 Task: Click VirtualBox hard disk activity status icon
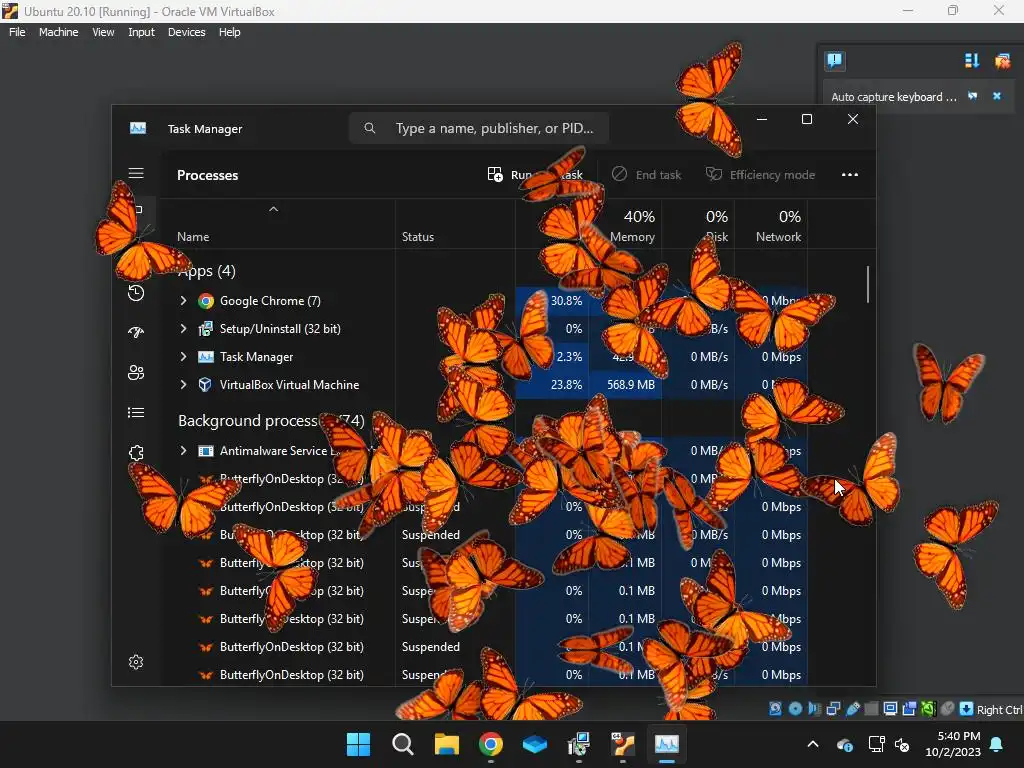(775, 709)
